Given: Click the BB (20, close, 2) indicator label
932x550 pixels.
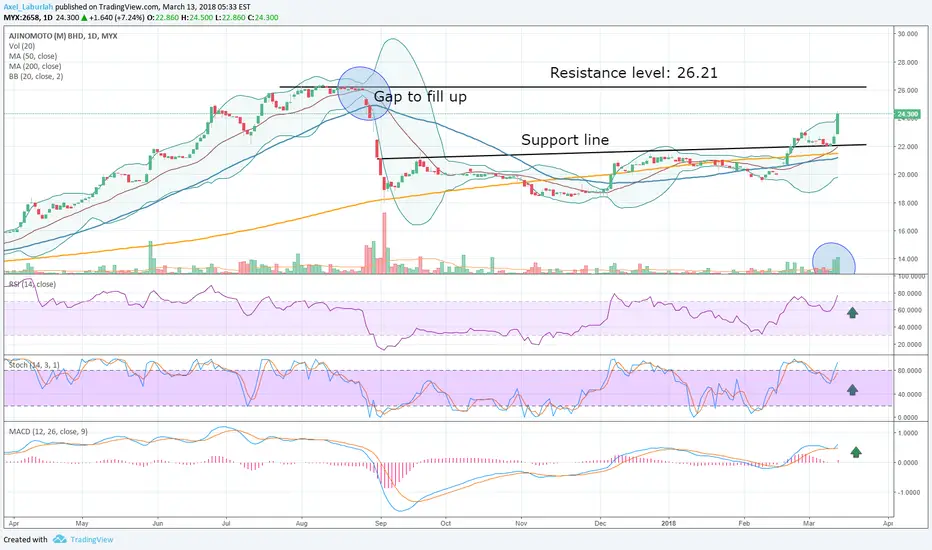Looking at the screenshot, I should point(36,76).
